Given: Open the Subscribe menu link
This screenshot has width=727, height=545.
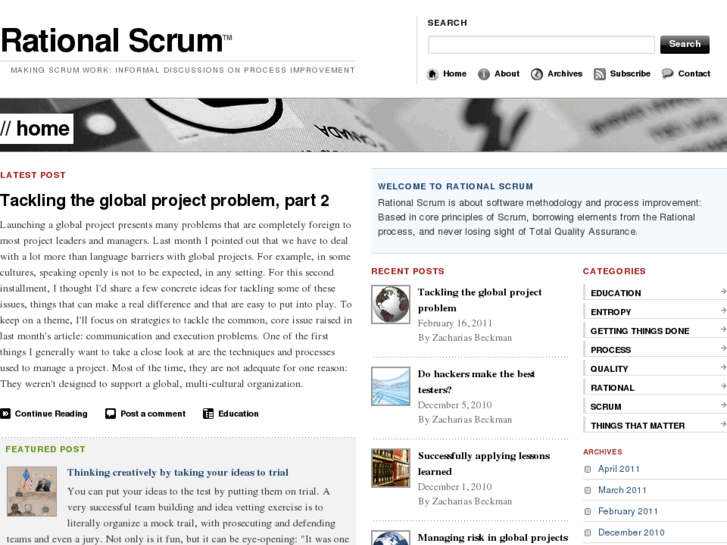Looking at the screenshot, I should coord(630,74).
